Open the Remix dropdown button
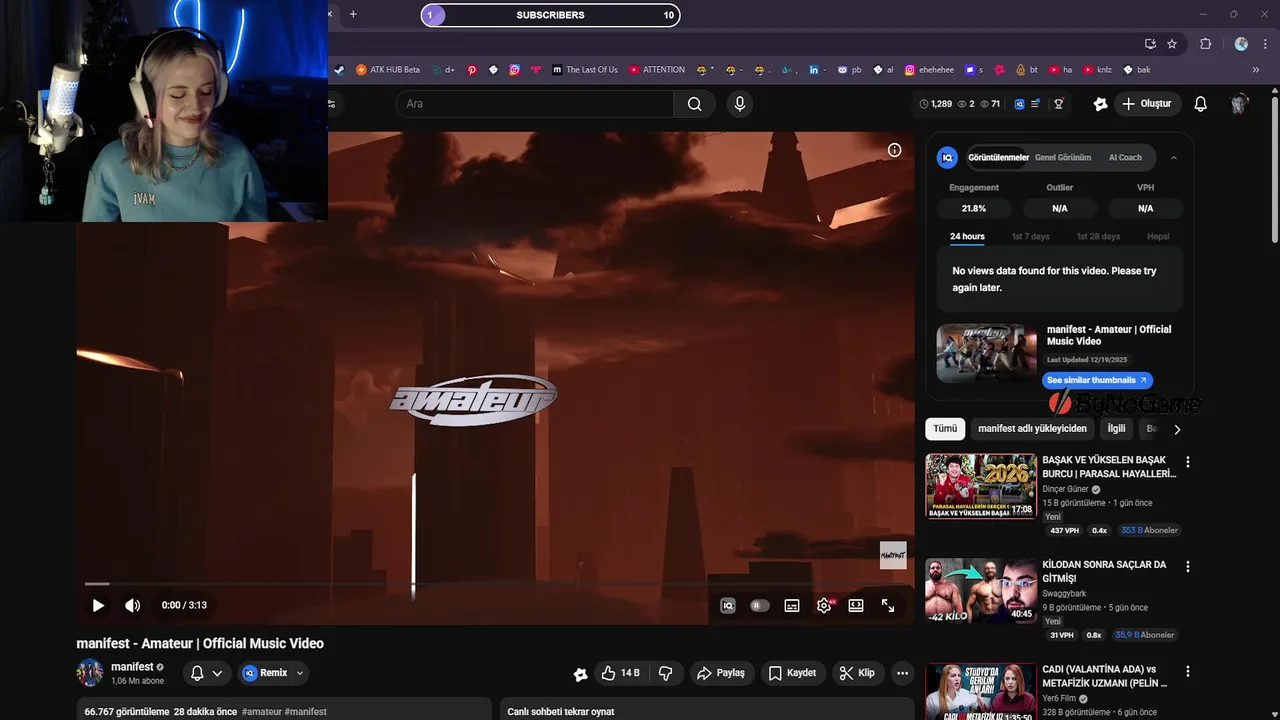The width and height of the screenshot is (1280, 720). click(273, 673)
